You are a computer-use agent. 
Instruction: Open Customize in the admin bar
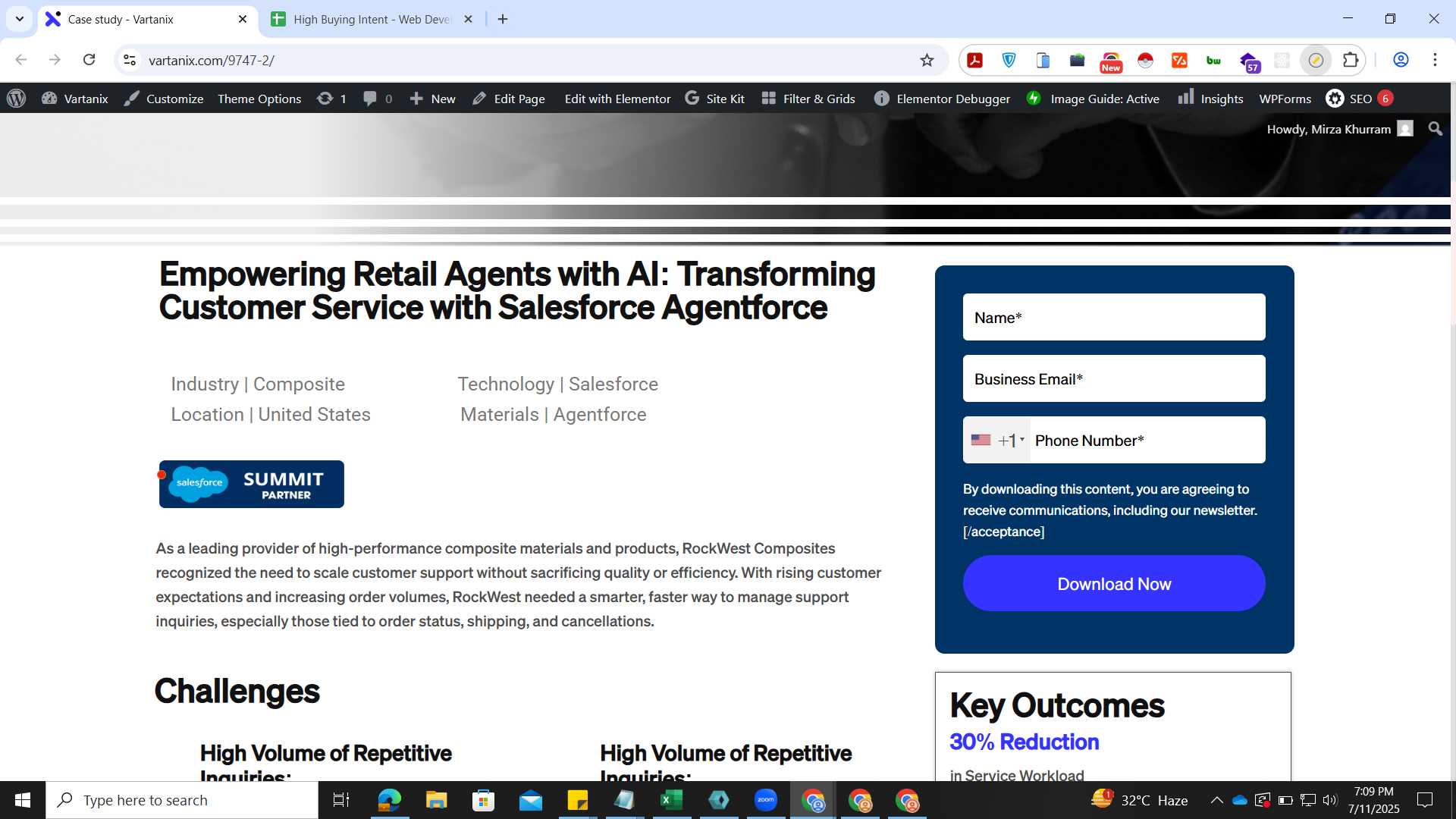click(164, 99)
